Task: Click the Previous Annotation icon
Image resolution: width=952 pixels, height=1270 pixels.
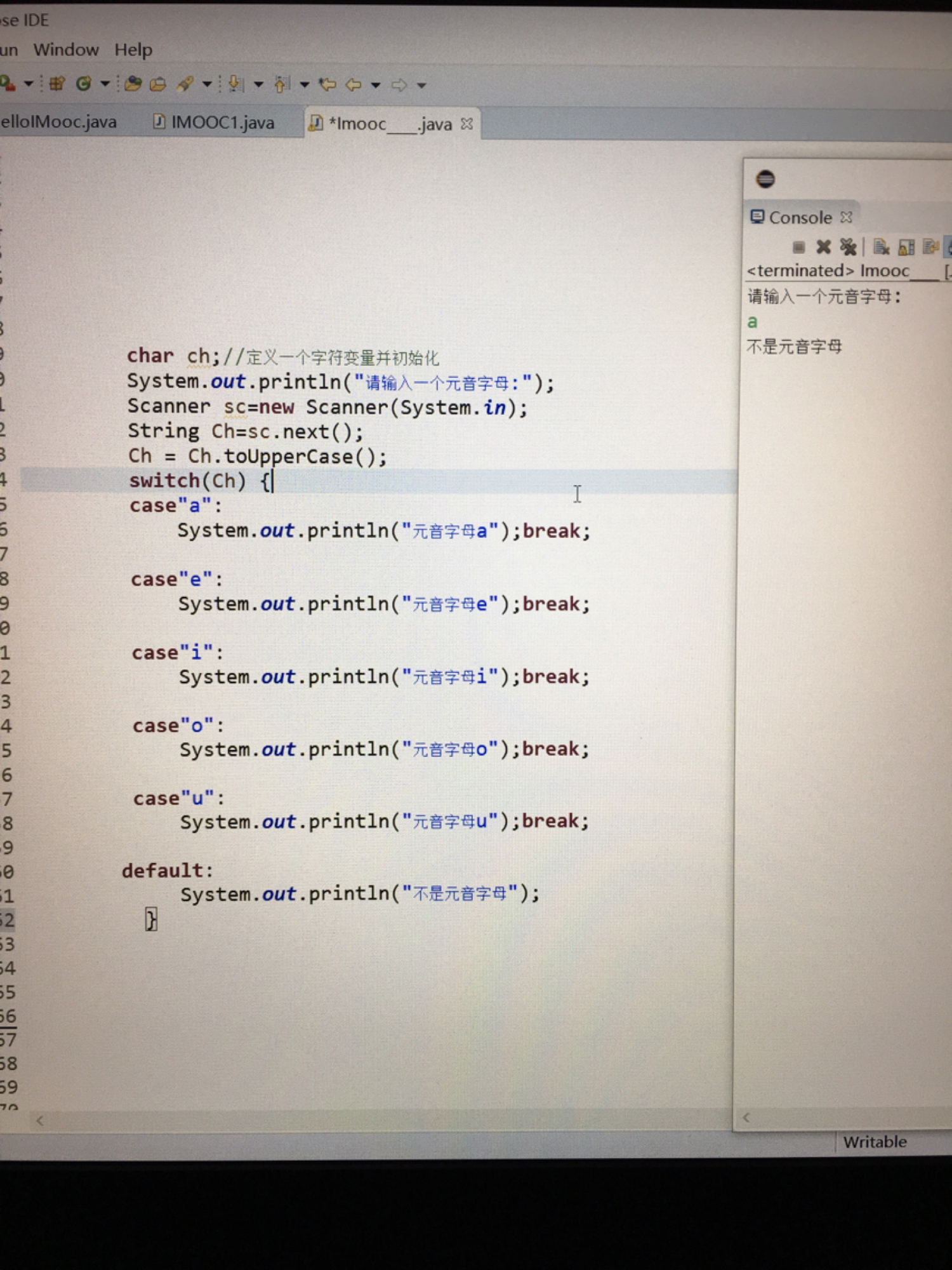Action: pos(282,84)
